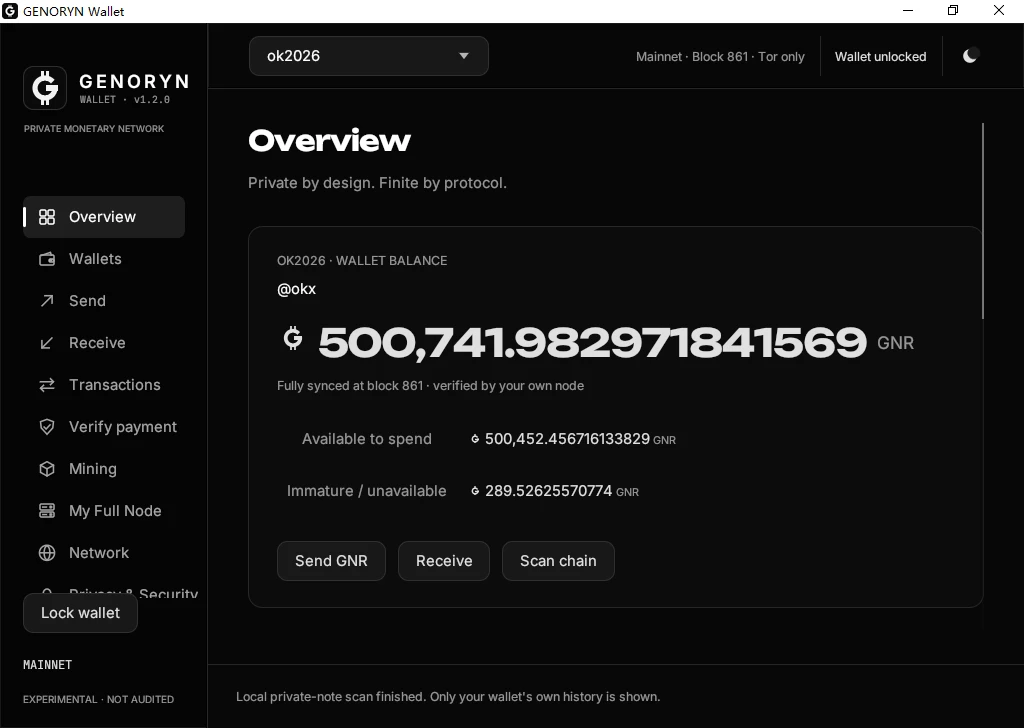This screenshot has width=1024, height=728.
Task: Open the Transactions section
Action: (x=104, y=385)
